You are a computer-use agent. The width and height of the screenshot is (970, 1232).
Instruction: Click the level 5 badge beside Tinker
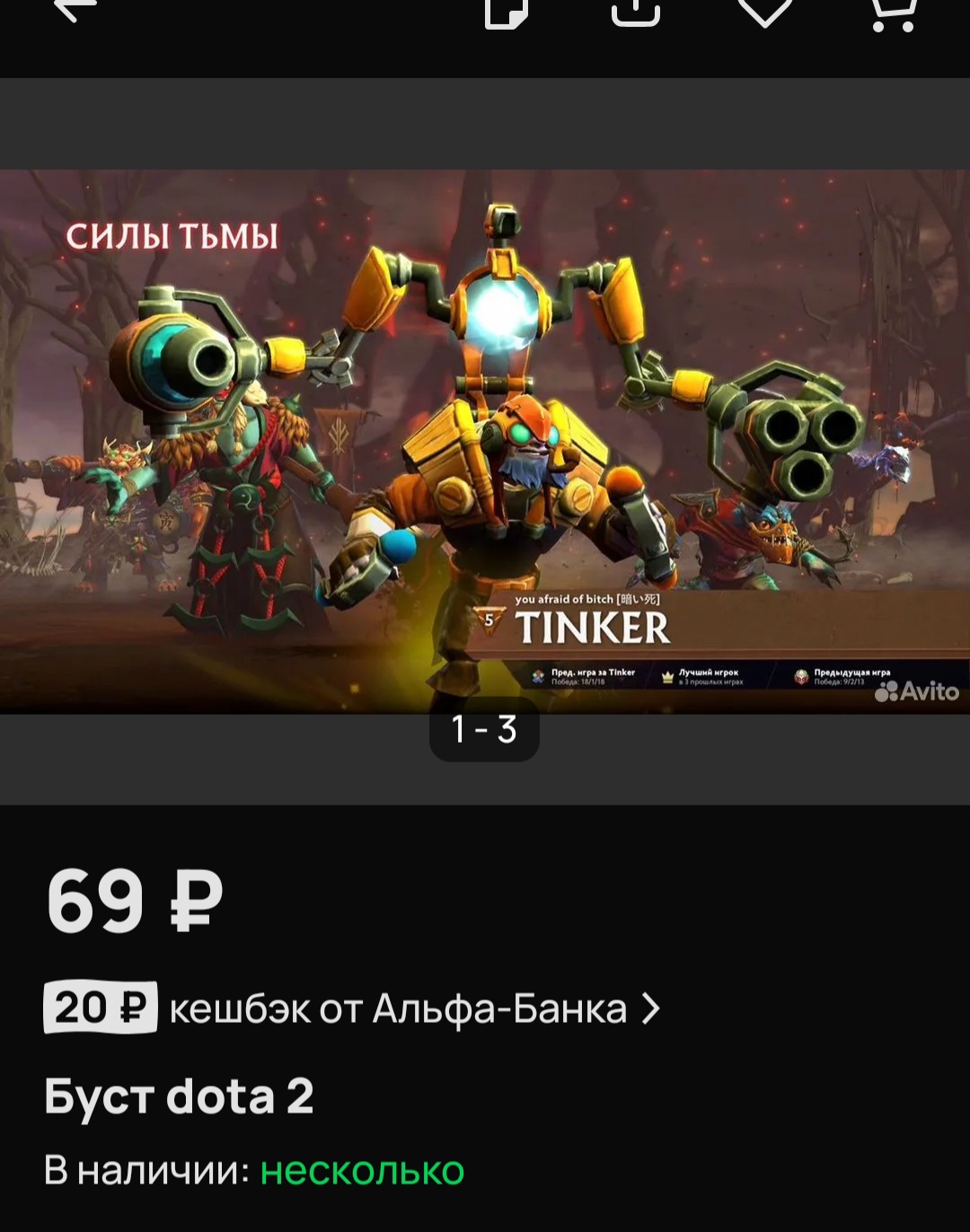[489, 620]
